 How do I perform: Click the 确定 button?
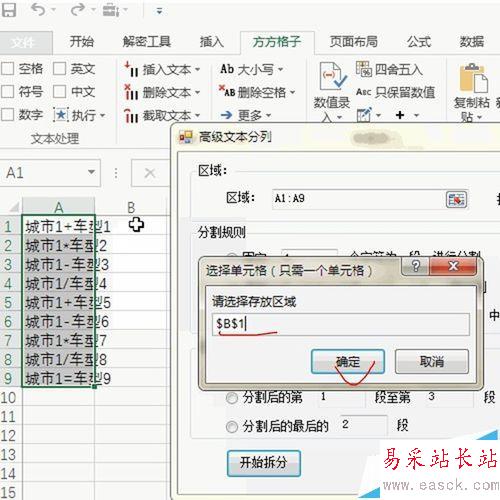tap(348, 362)
